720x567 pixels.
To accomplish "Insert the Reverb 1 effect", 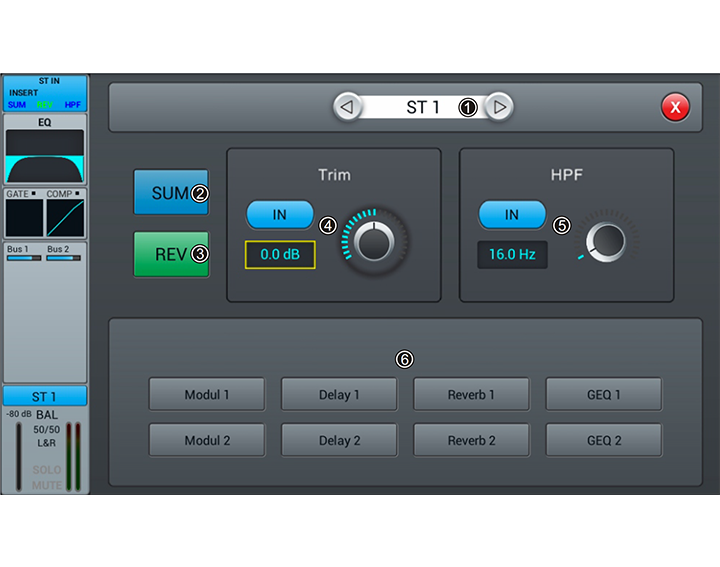I will [x=471, y=395].
